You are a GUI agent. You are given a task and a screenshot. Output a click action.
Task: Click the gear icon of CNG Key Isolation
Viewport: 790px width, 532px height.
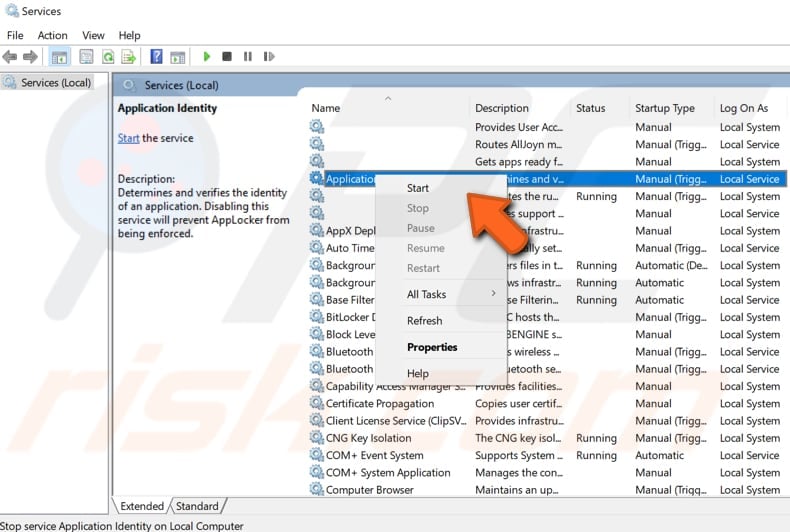pyautogui.click(x=316, y=437)
